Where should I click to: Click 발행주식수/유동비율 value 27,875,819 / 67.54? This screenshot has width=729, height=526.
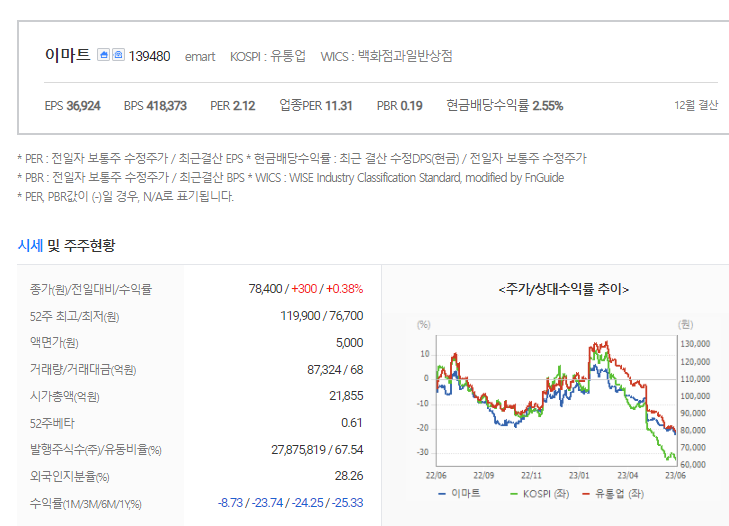[317, 450]
